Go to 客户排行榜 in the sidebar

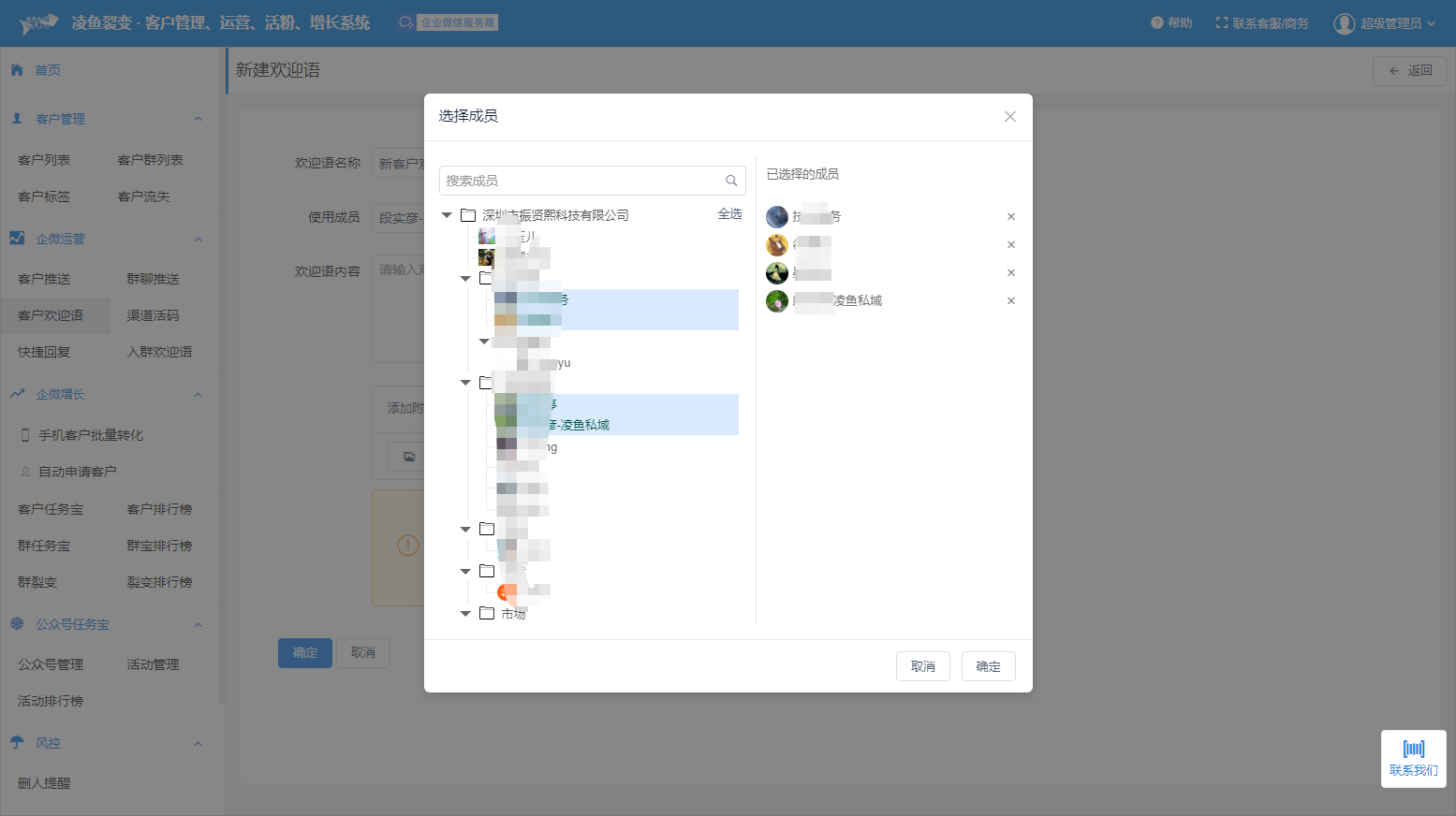[159, 509]
